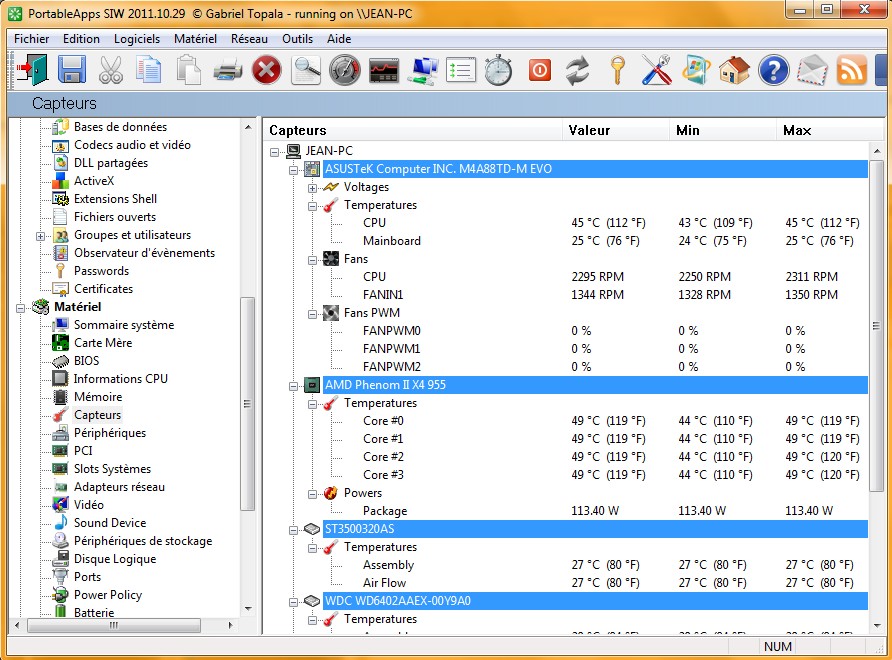Click the sensor panel vertical scrollbar thumb
Viewport: 892px width, 660px height.
(x=876, y=325)
